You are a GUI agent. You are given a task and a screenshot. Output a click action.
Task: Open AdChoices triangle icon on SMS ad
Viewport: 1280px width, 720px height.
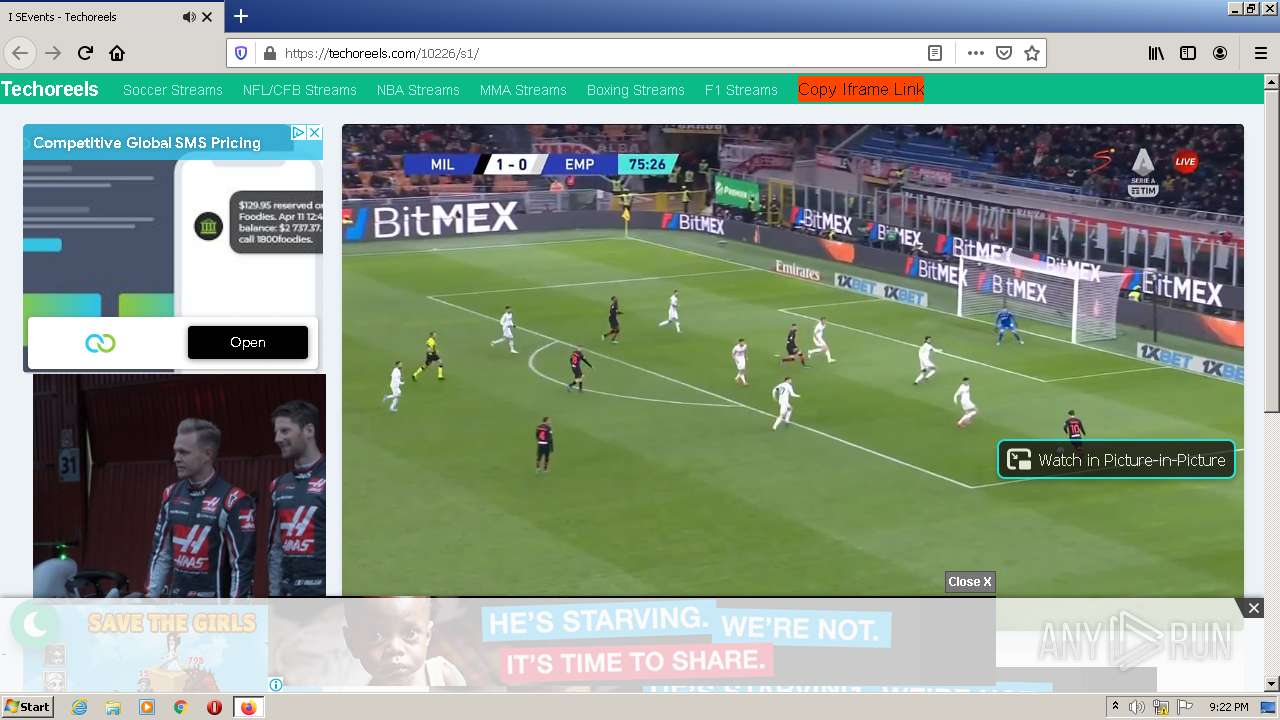298,132
